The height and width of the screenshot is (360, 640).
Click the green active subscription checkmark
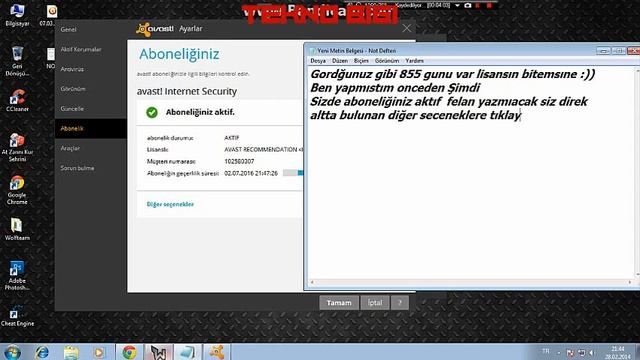click(152, 112)
